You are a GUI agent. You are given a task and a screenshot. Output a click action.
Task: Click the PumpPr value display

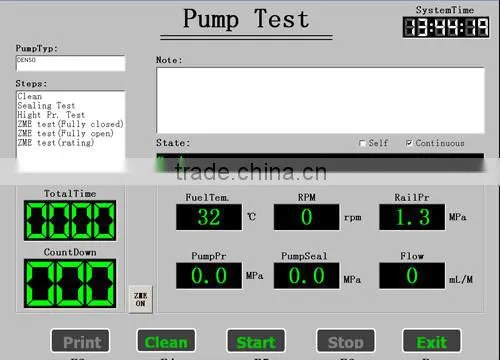coord(209,276)
